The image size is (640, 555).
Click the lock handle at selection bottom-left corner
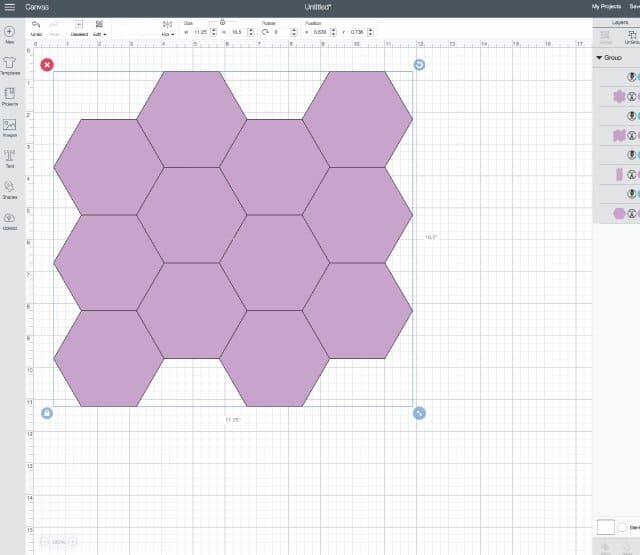(47, 413)
